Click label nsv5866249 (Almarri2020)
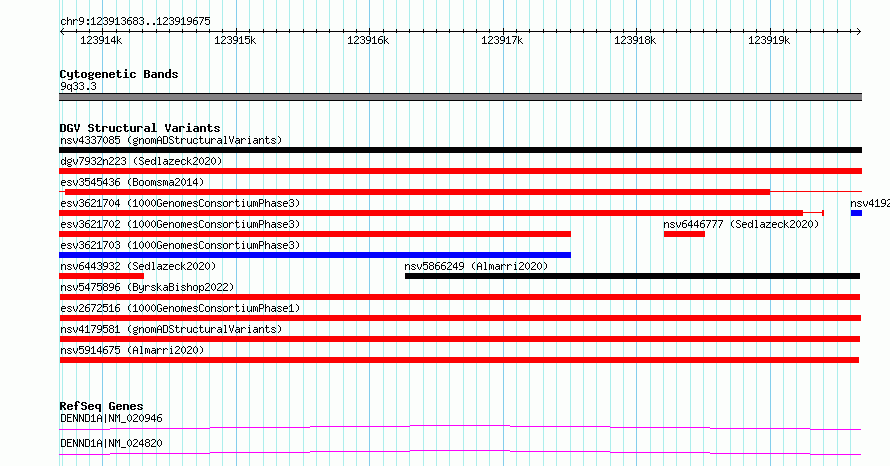This screenshot has width=890, height=466. tap(476, 266)
